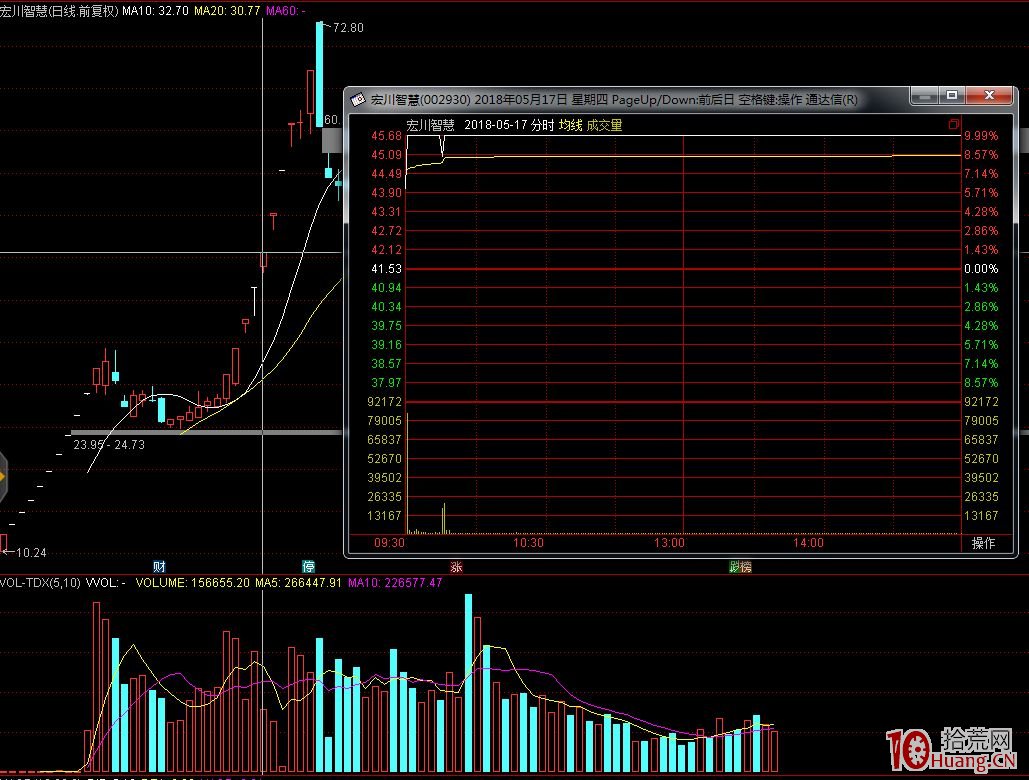Click the MA60 indicator label in the top bar
Image resolution: width=1029 pixels, height=780 pixels.
click(285, 10)
